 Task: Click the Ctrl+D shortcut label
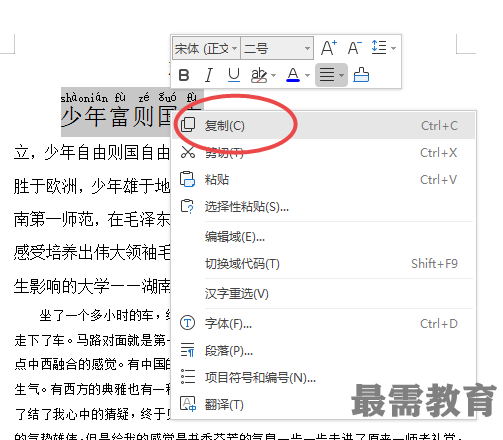pyautogui.click(x=439, y=323)
